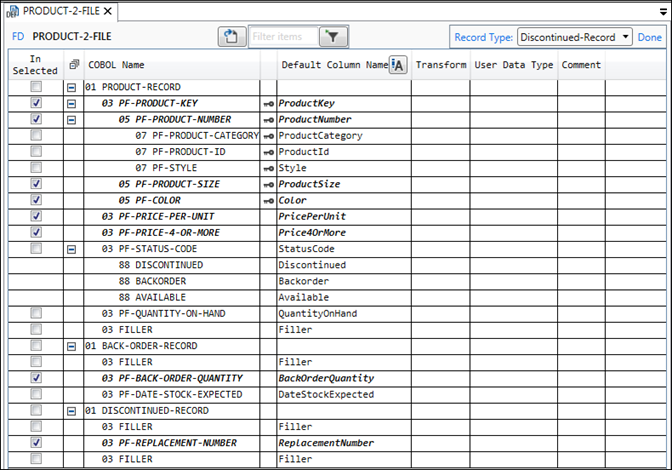Click the key icon beside ProductKey
The image size is (672, 470).
(x=268, y=103)
